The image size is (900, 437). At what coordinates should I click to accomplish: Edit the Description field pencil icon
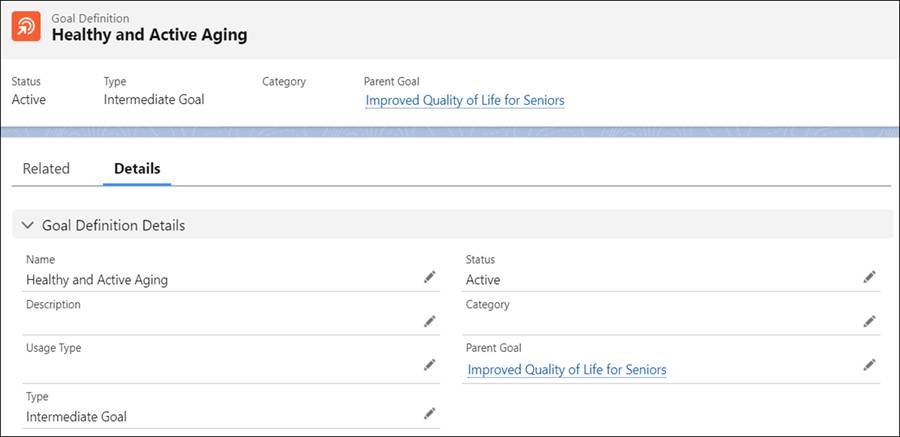429,322
